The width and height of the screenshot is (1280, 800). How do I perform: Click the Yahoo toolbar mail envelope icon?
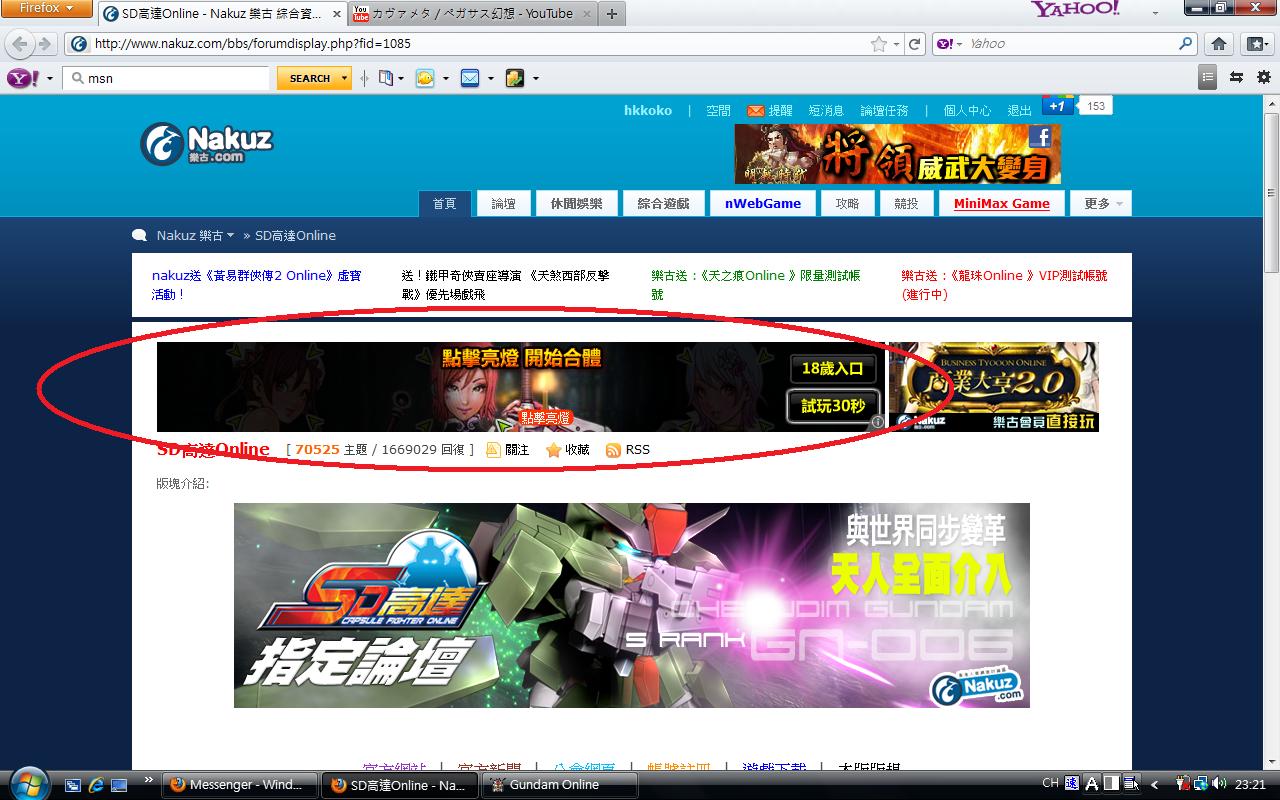[470, 78]
